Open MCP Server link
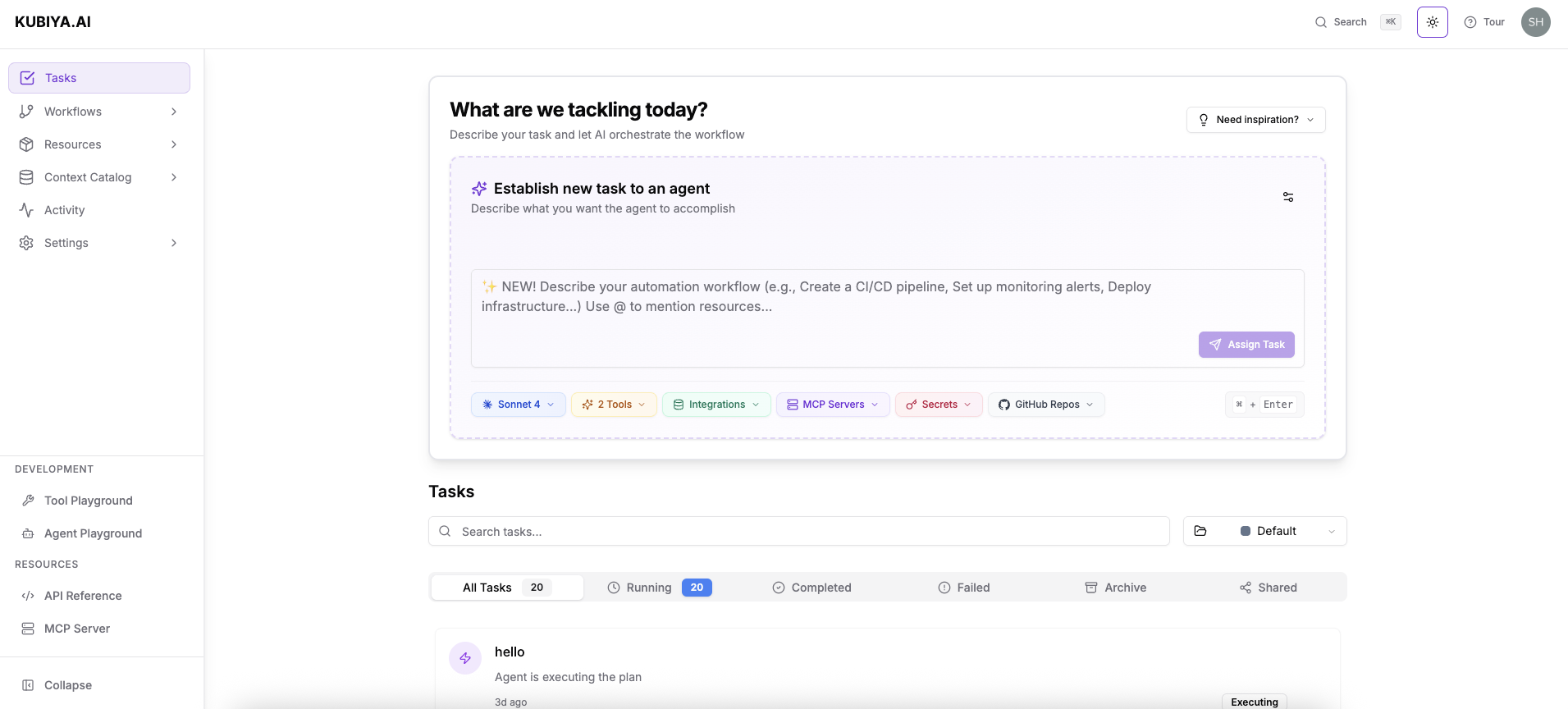Screen dimensions: 1568x709 pos(77,629)
